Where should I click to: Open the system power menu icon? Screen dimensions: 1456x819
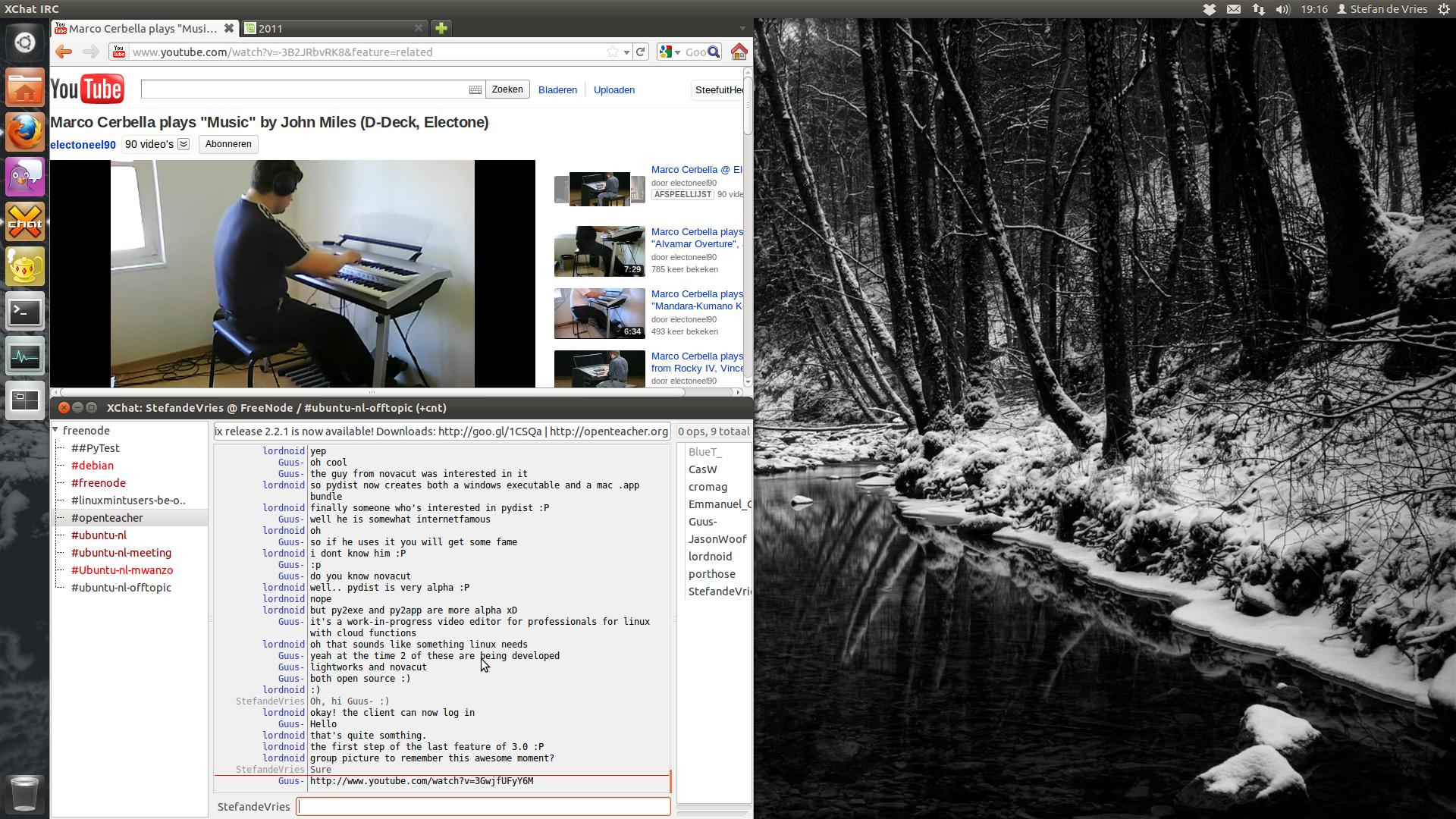tap(1442, 9)
